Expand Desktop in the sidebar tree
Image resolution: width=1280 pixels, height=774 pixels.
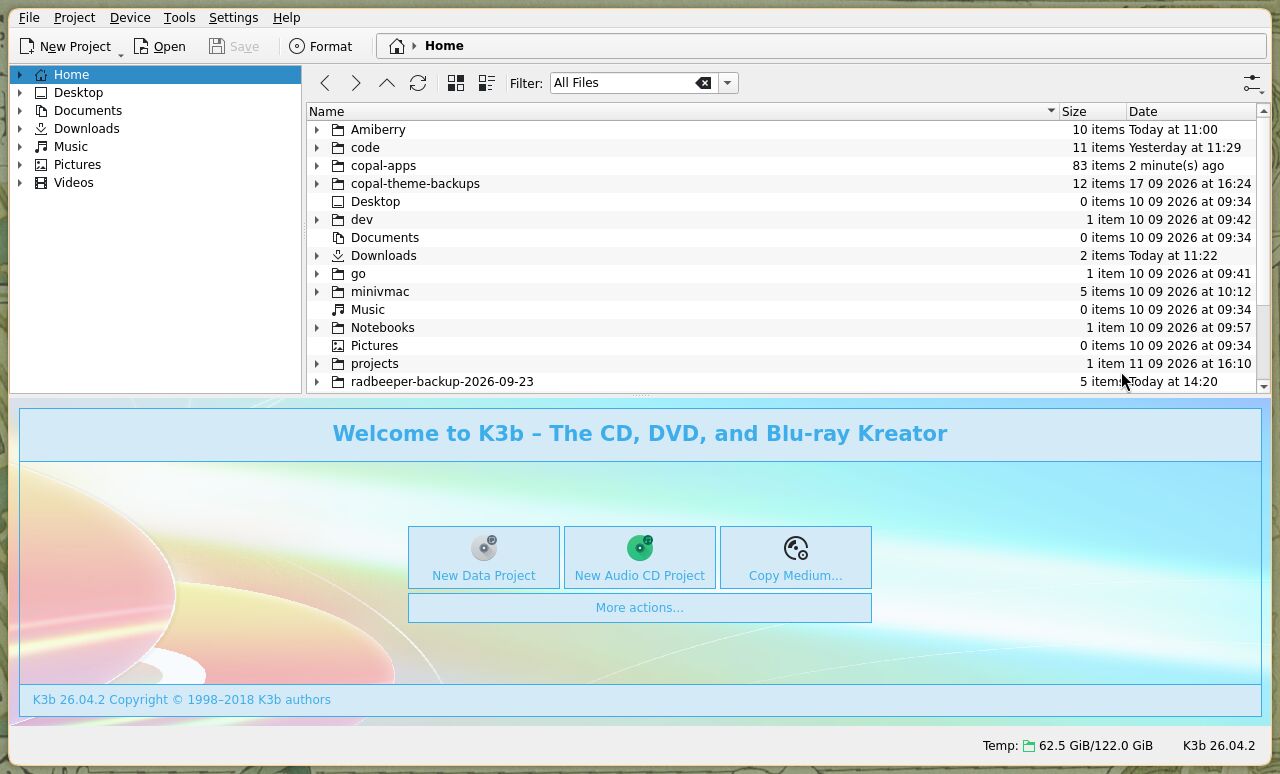pos(20,93)
